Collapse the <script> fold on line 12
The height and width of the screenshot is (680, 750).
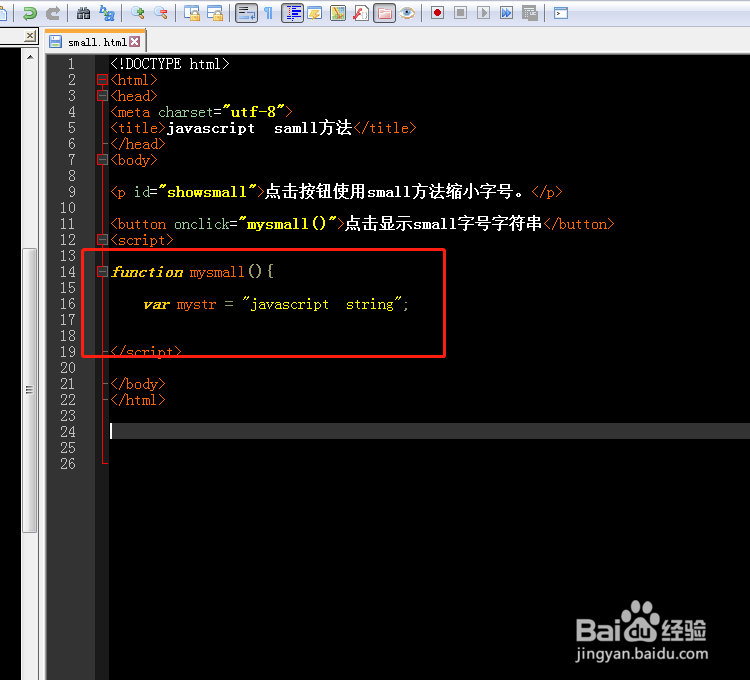[102, 240]
